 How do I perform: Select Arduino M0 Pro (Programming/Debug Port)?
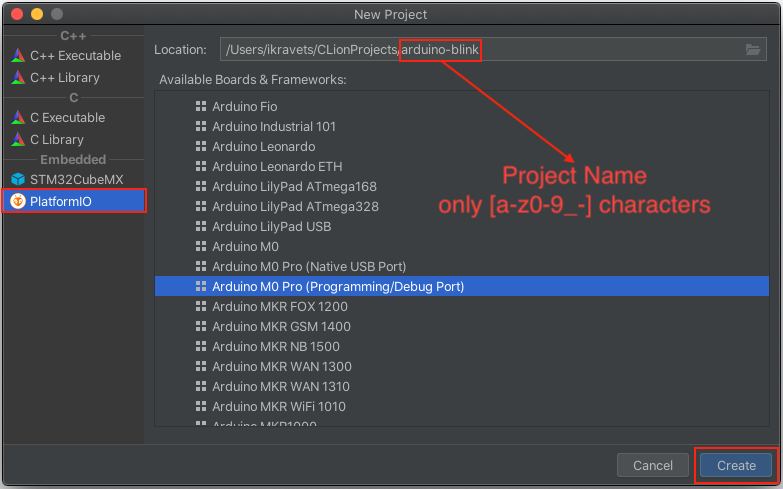pos(462,286)
